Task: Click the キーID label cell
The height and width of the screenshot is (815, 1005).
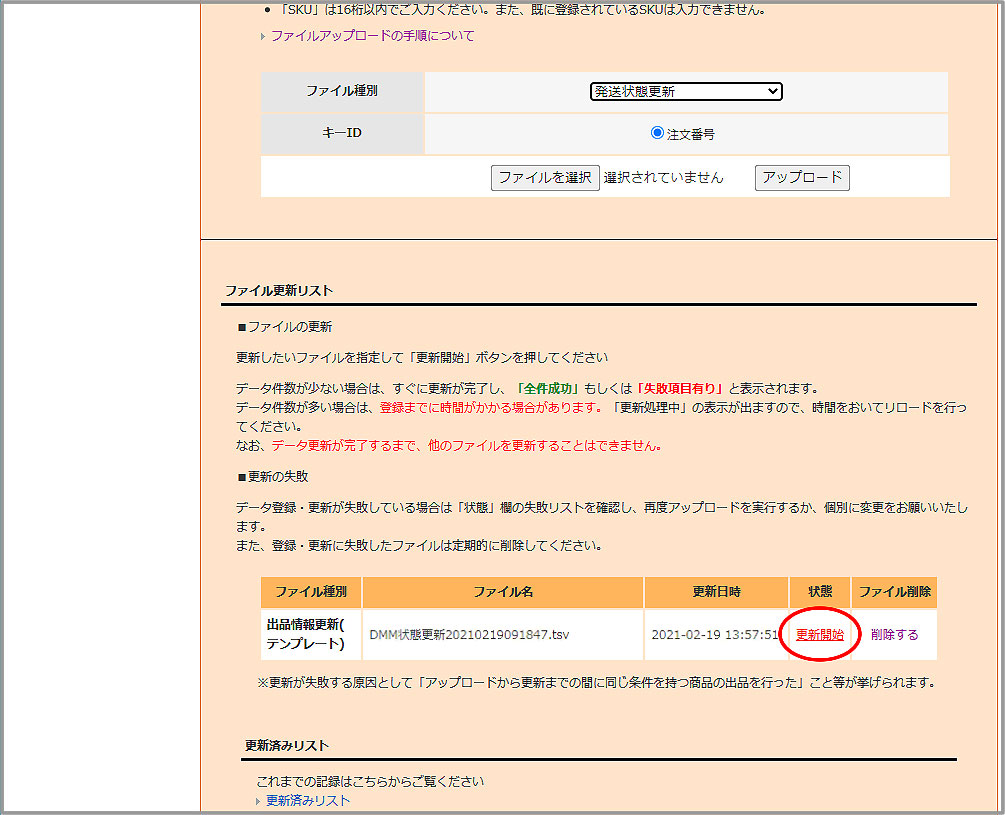Action: click(342, 133)
